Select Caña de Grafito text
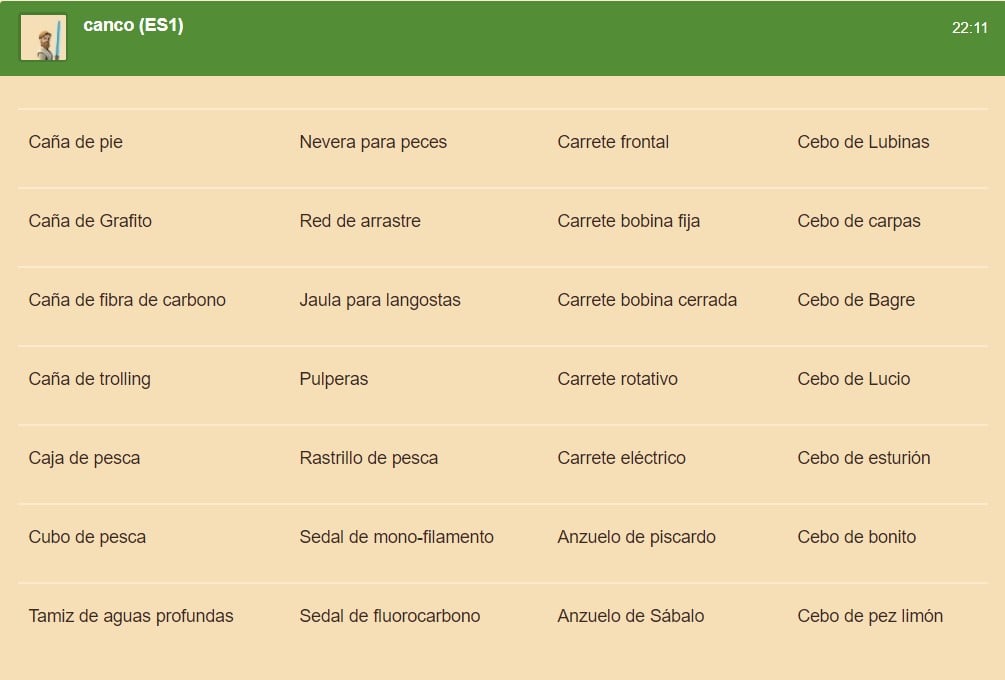The height and width of the screenshot is (680, 1005). [x=90, y=220]
